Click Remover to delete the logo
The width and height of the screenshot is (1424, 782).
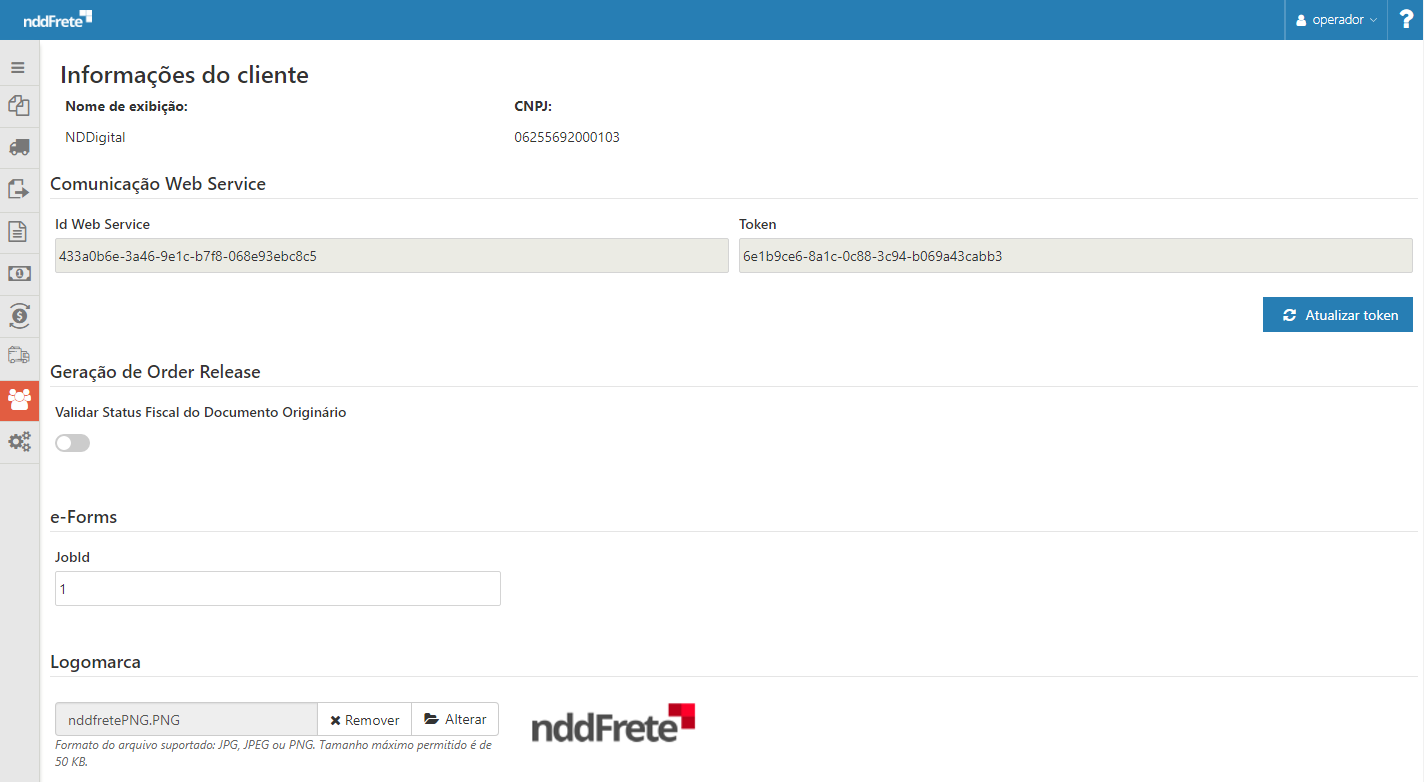click(x=365, y=720)
